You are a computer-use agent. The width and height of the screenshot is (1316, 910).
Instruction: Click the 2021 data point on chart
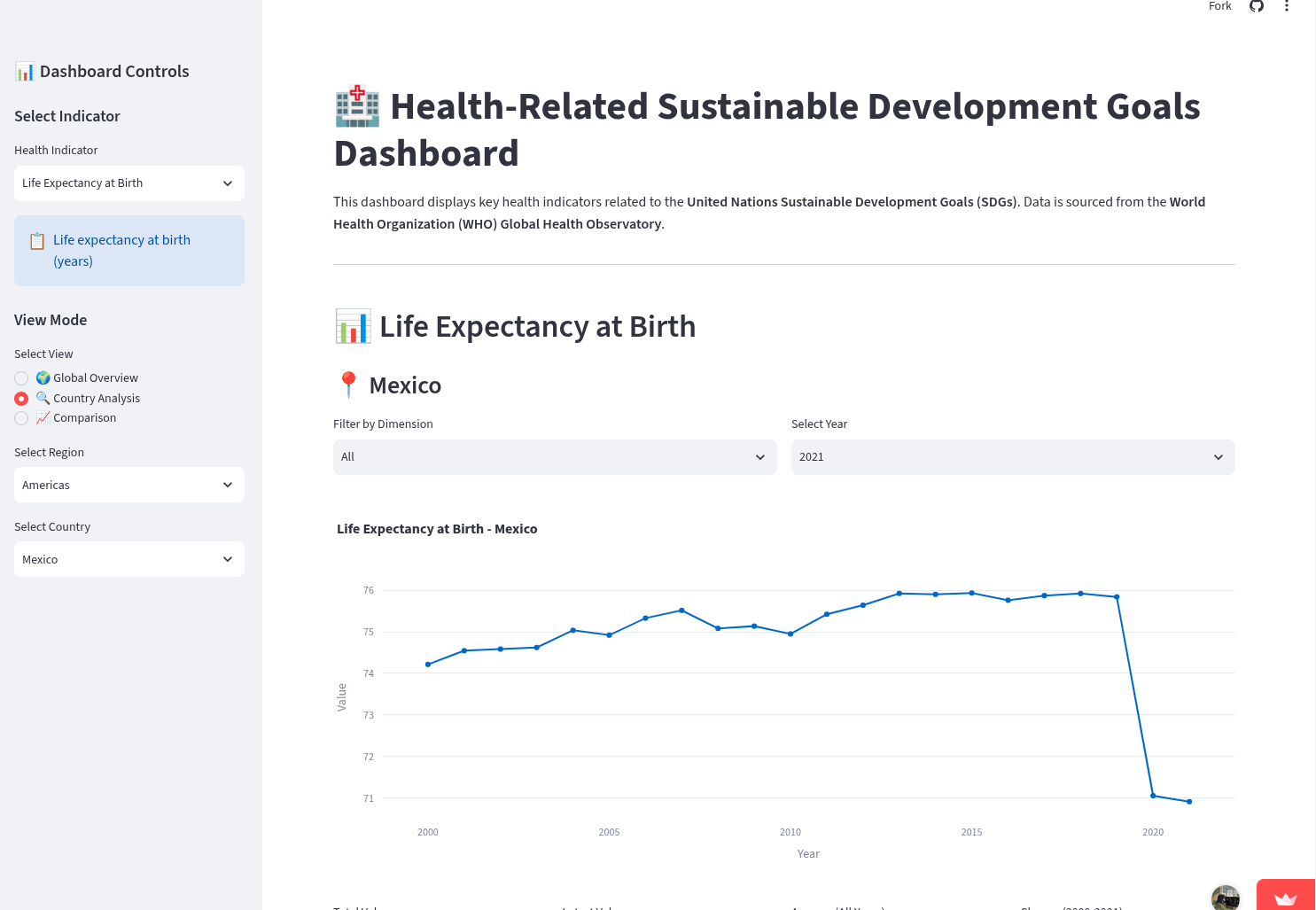pos(1189,802)
